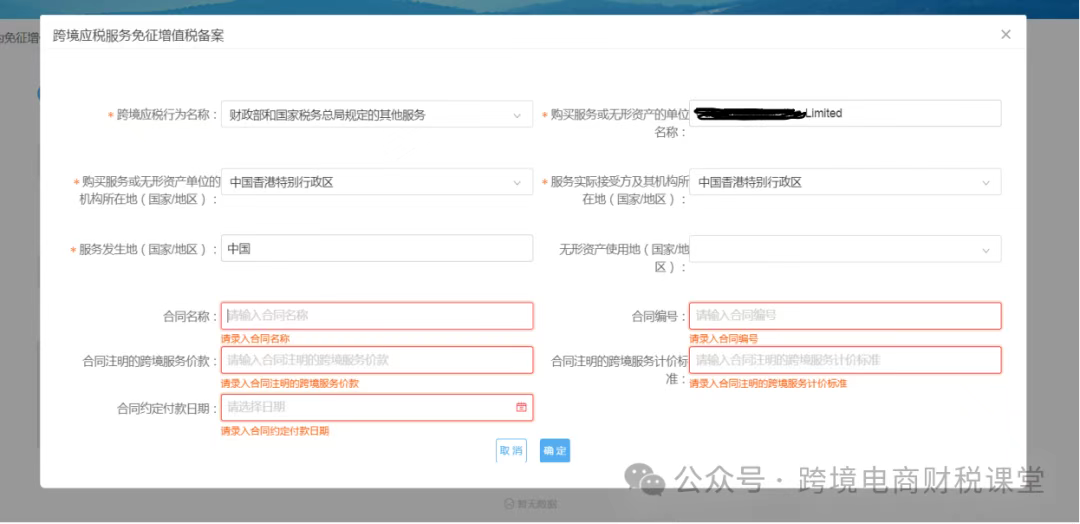This screenshot has height=524, width=1080.
Task: Open the 跨境应税行为名称 dropdown
Action: pos(377,114)
